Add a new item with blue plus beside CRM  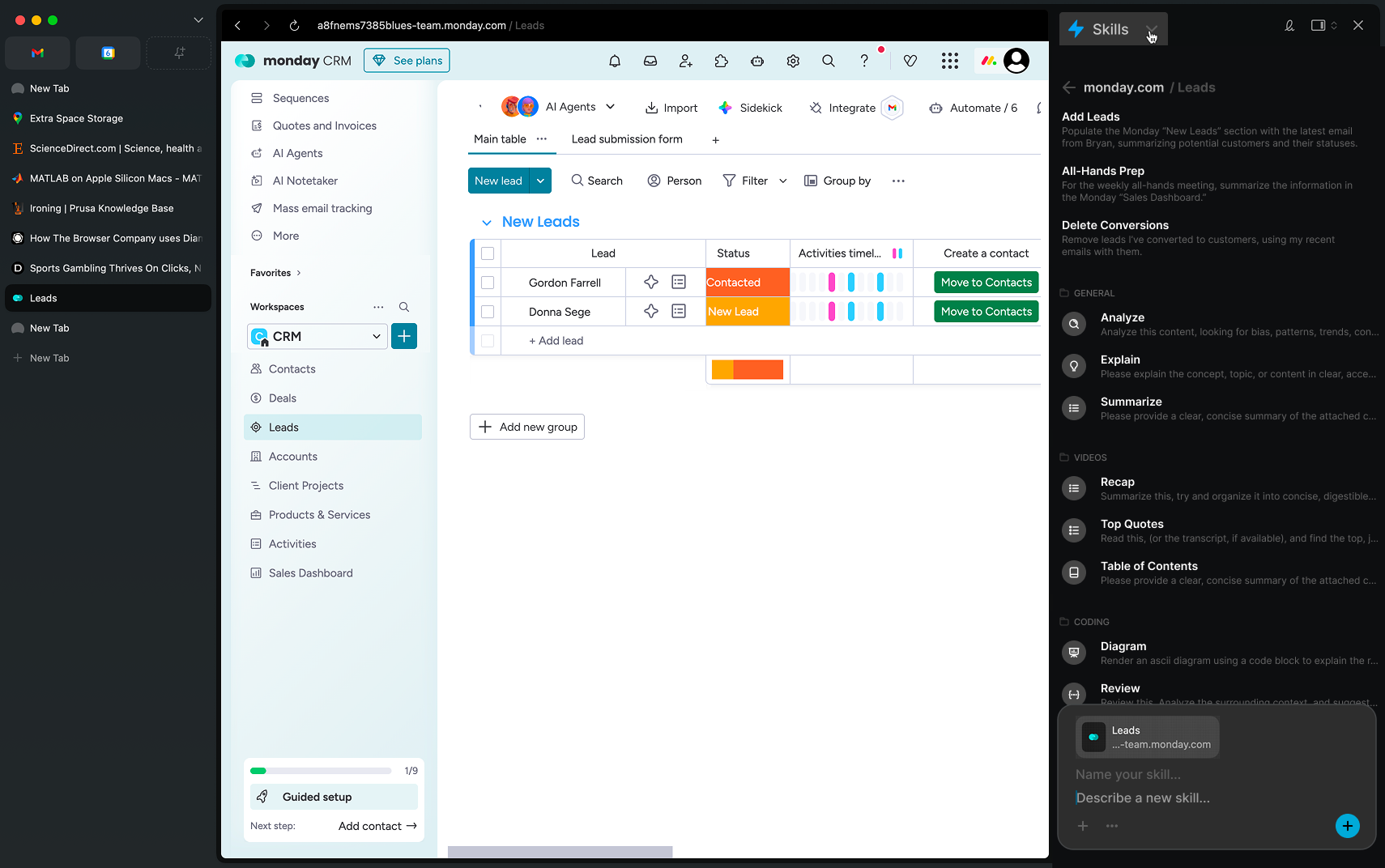[x=404, y=336]
